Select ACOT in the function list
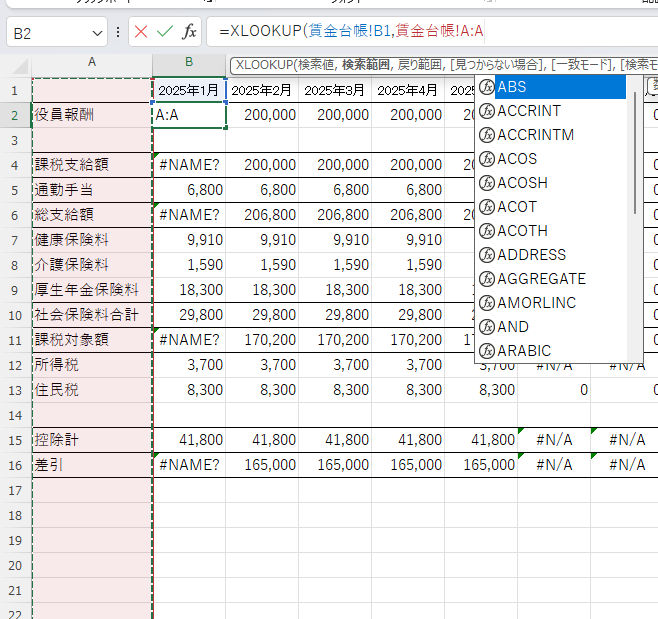 [553, 206]
